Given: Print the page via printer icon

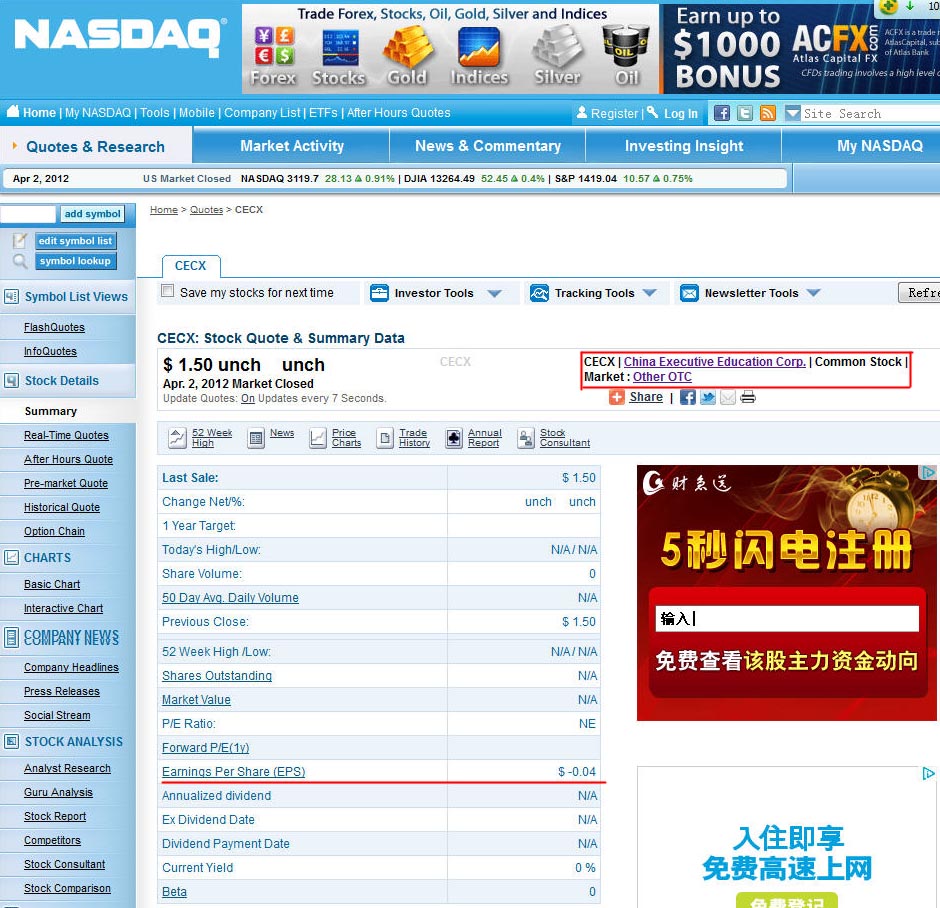Looking at the screenshot, I should coord(748,397).
